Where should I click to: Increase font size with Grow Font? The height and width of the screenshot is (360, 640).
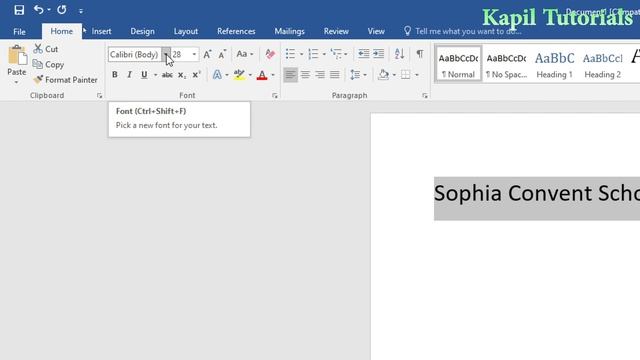(207, 54)
